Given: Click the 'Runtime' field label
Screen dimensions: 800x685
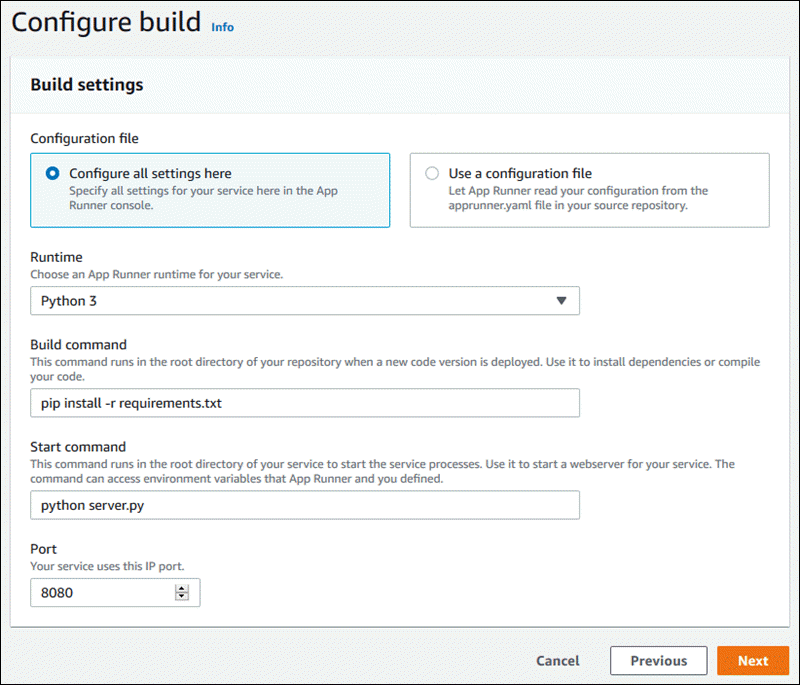Looking at the screenshot, I should pyautogui.click(x=56, y=257).
